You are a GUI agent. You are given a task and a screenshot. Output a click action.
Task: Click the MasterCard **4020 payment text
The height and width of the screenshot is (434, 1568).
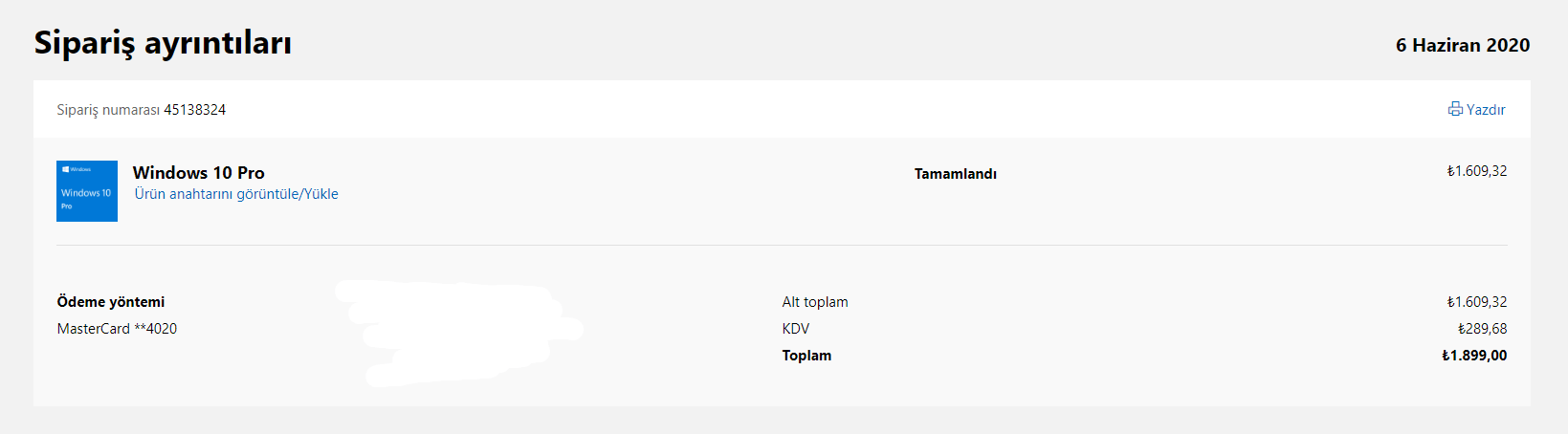117,329
